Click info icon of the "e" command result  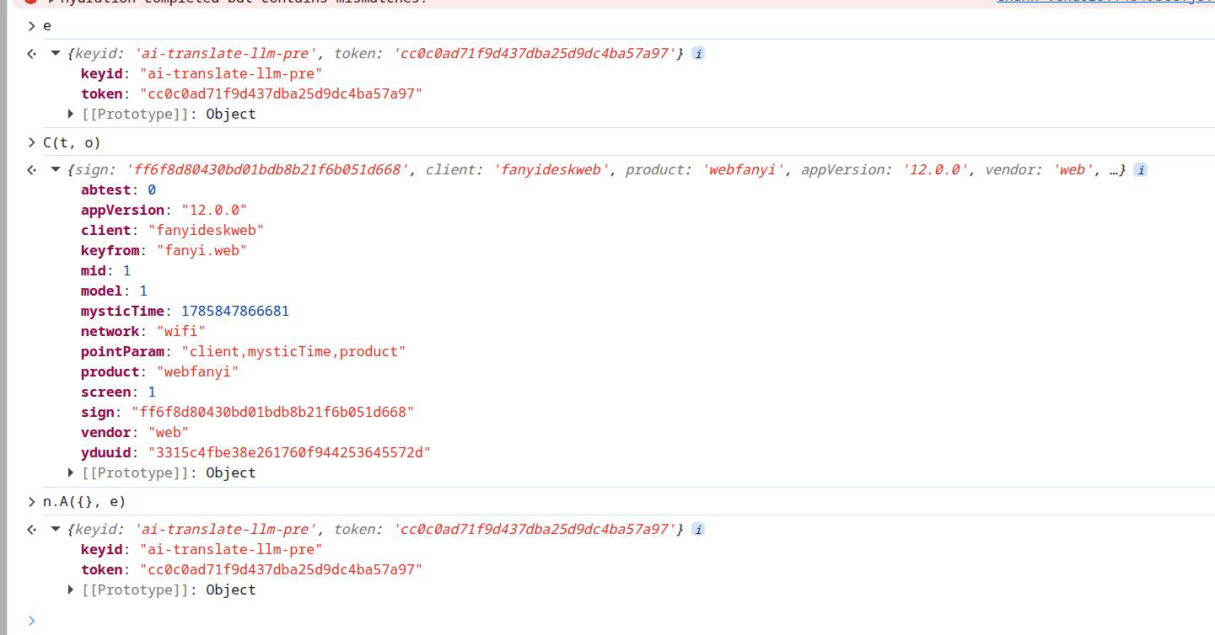(x=698, y=54)
